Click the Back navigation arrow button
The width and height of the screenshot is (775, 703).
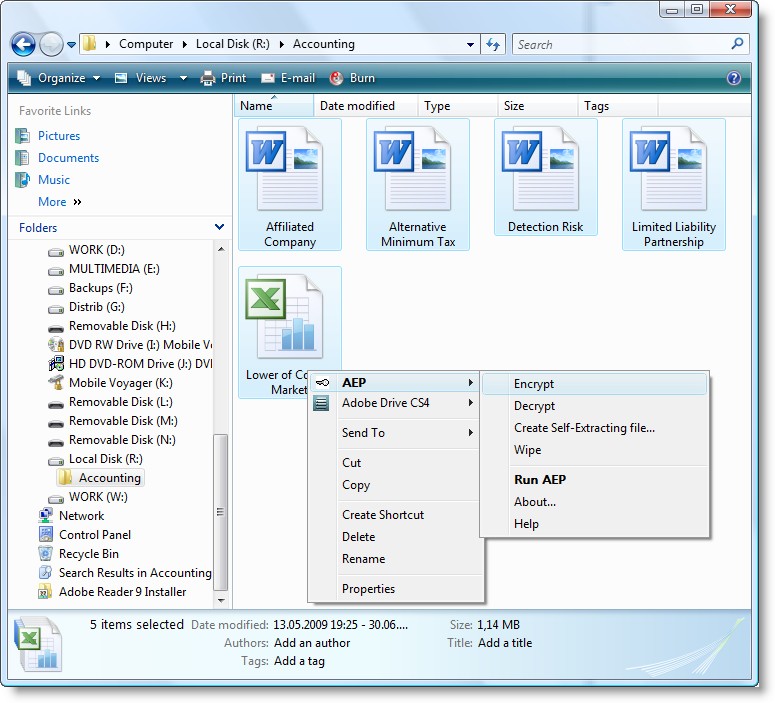pos(23,45)
